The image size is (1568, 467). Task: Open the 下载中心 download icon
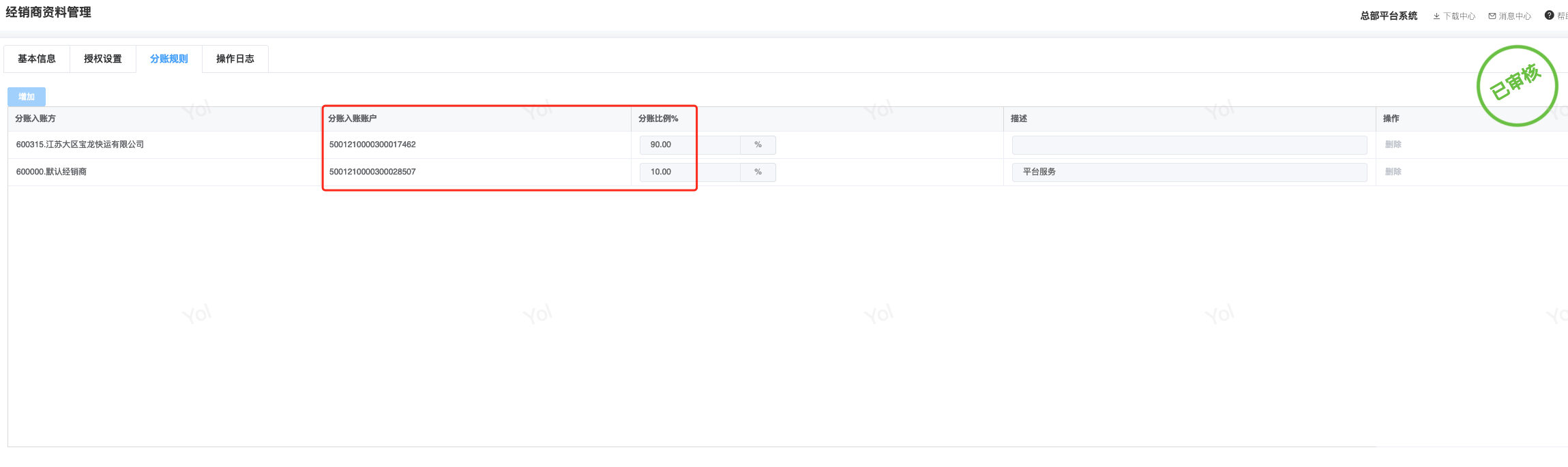1436,16
